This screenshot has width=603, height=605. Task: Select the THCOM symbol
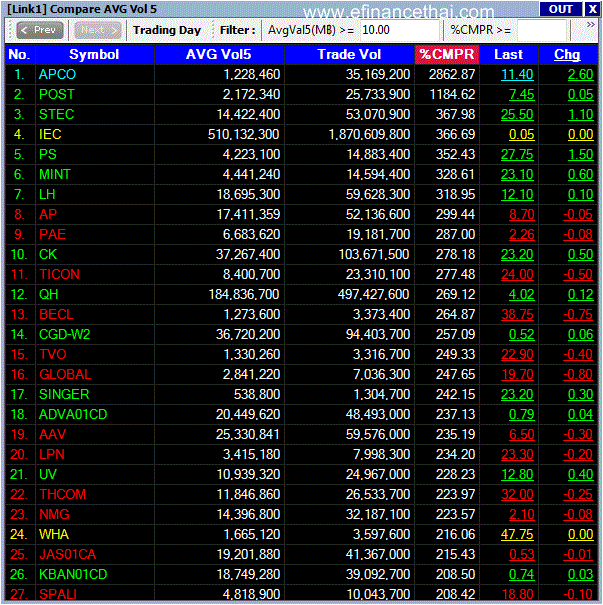(62, 494)
